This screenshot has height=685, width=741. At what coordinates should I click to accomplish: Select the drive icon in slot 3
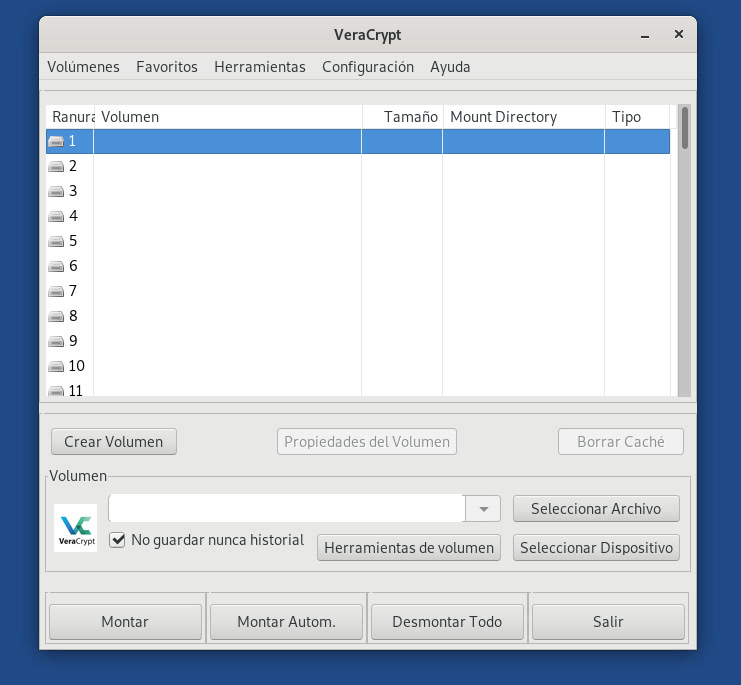click(56, 191)
